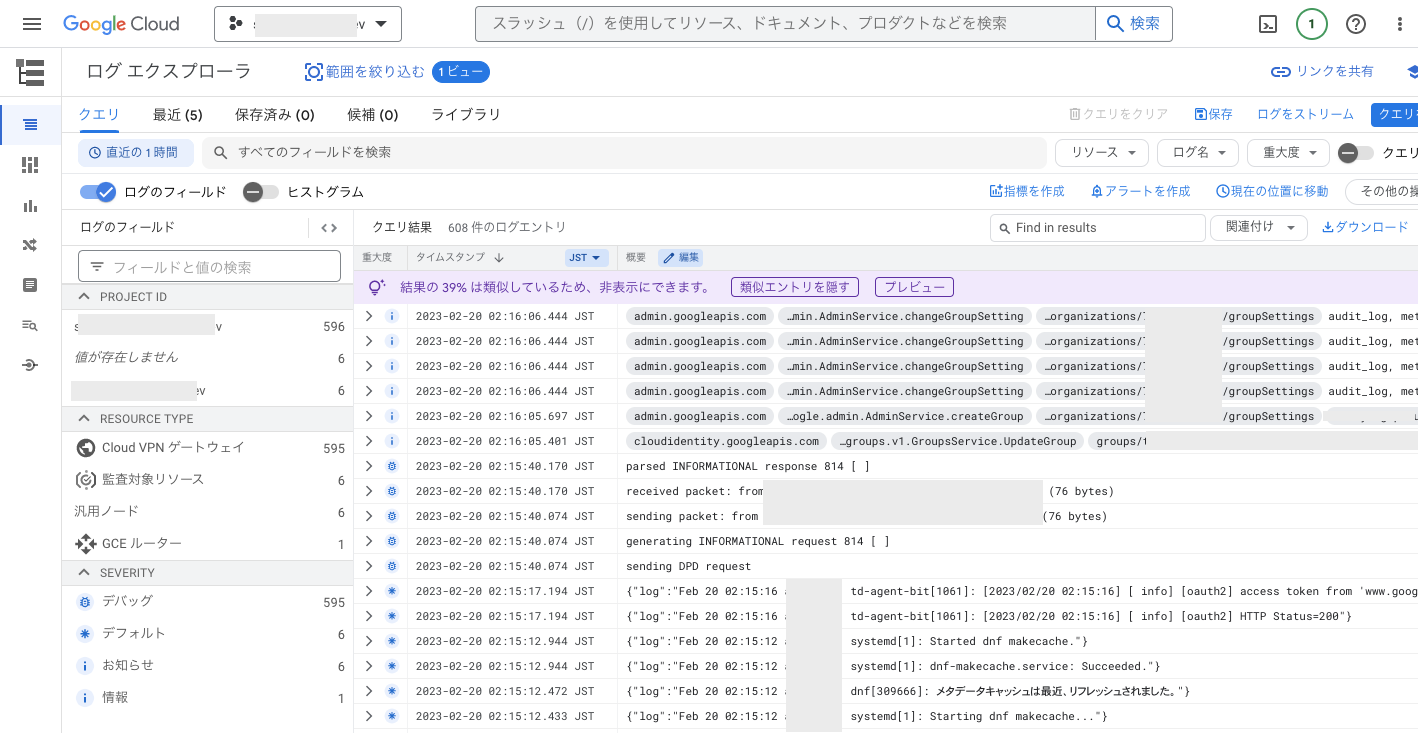
Task: Toggle the クエリ switch at right
Action: [1356, 153]
